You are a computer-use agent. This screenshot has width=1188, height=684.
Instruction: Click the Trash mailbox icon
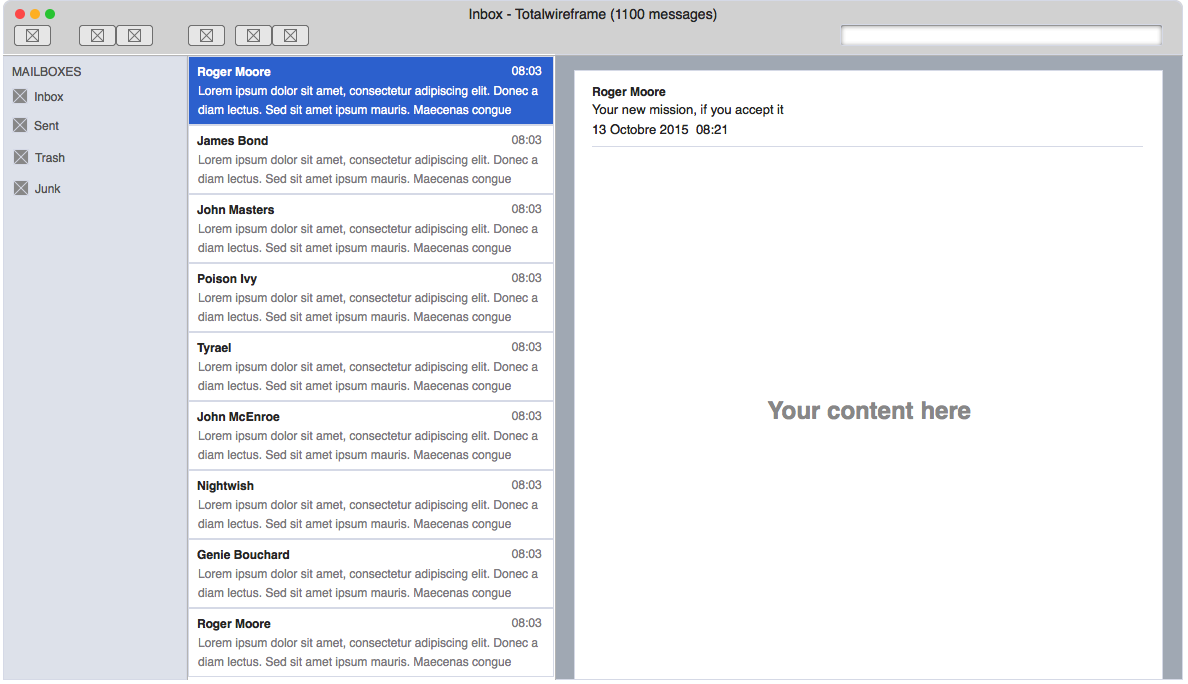pyautogui.click(x=21, y=157)
